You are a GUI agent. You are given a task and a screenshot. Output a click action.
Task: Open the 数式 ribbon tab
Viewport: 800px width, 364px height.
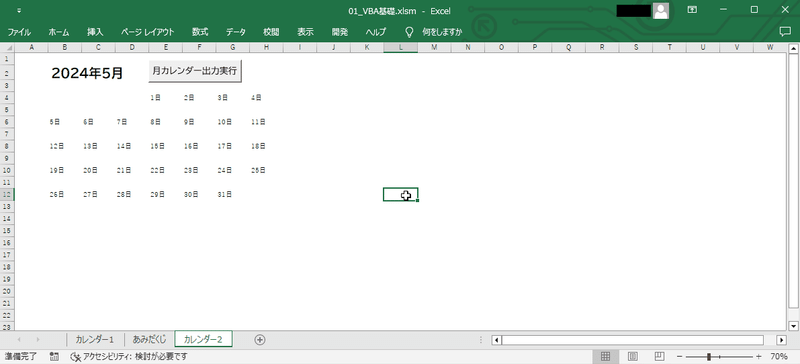pos(200,32)
